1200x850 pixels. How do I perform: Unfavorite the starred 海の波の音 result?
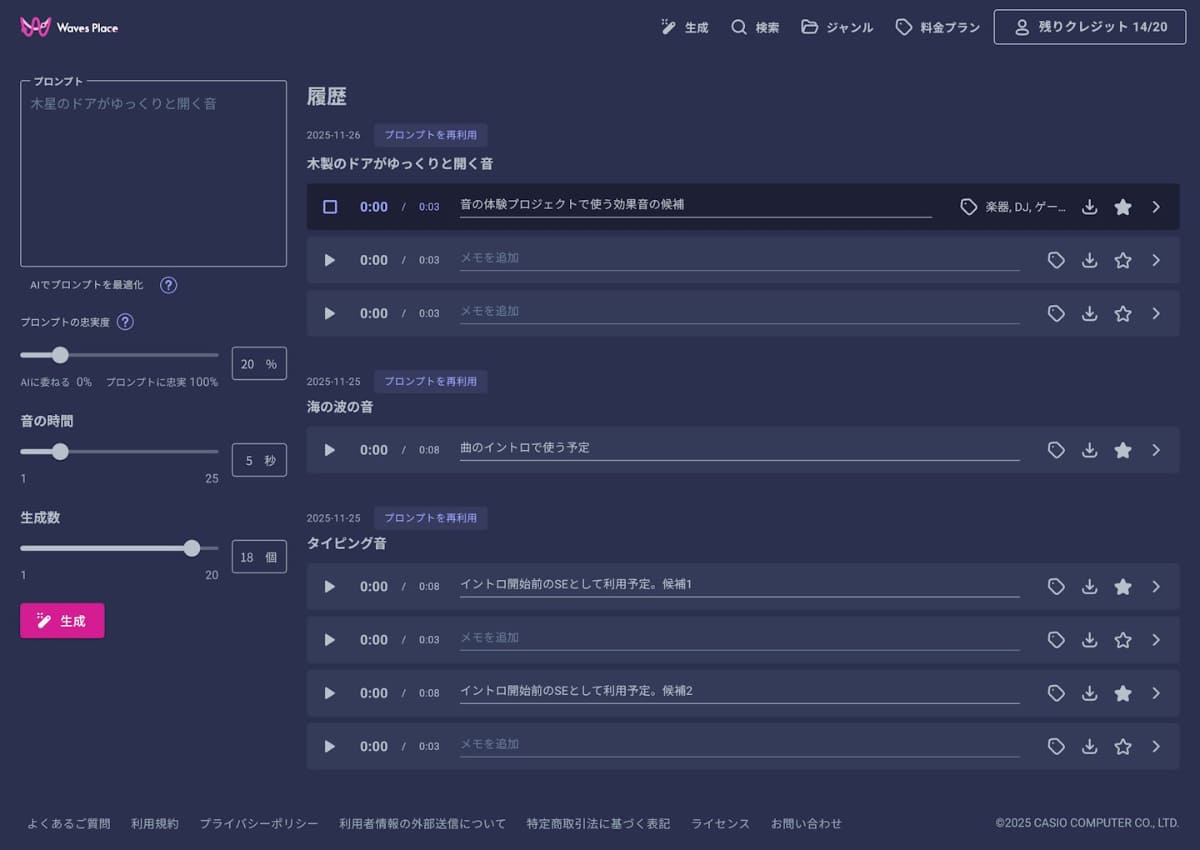point(1122,450)
